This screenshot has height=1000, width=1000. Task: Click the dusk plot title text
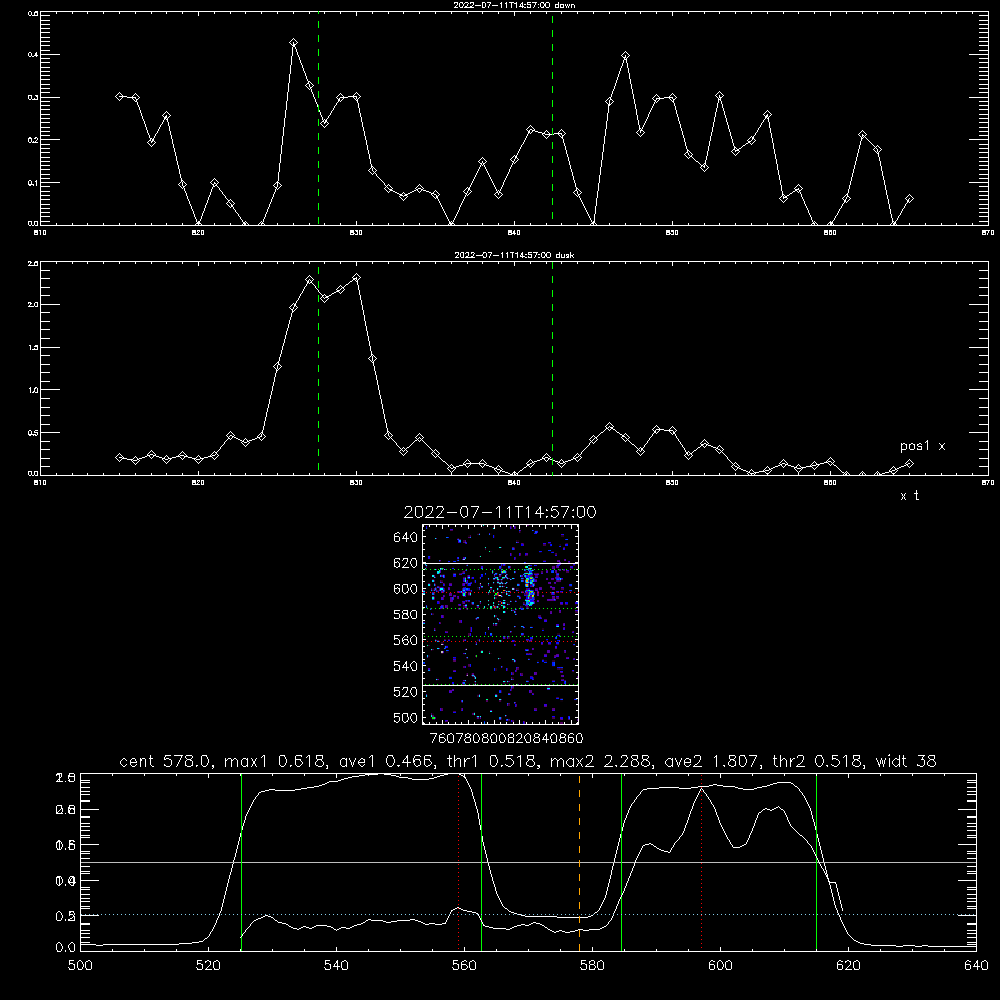click(x=514, y=255)
